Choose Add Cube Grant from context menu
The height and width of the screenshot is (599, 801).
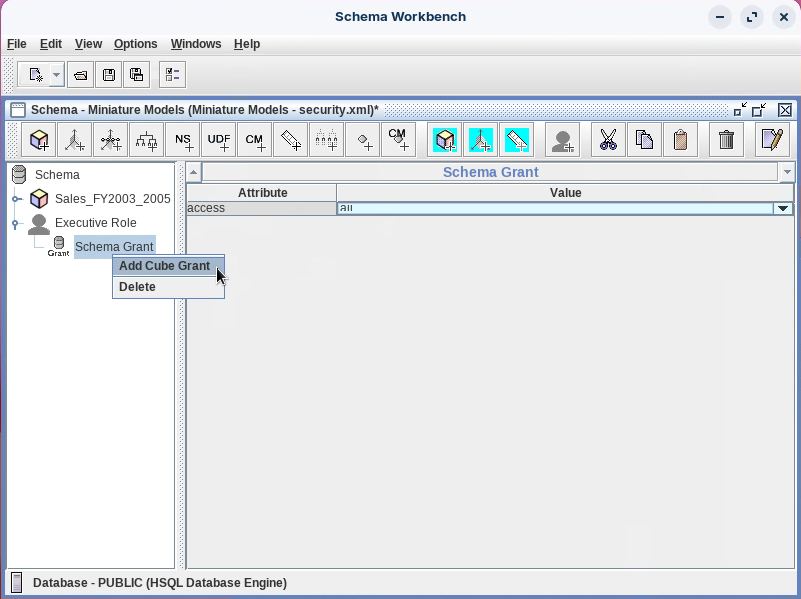(164, 266)
